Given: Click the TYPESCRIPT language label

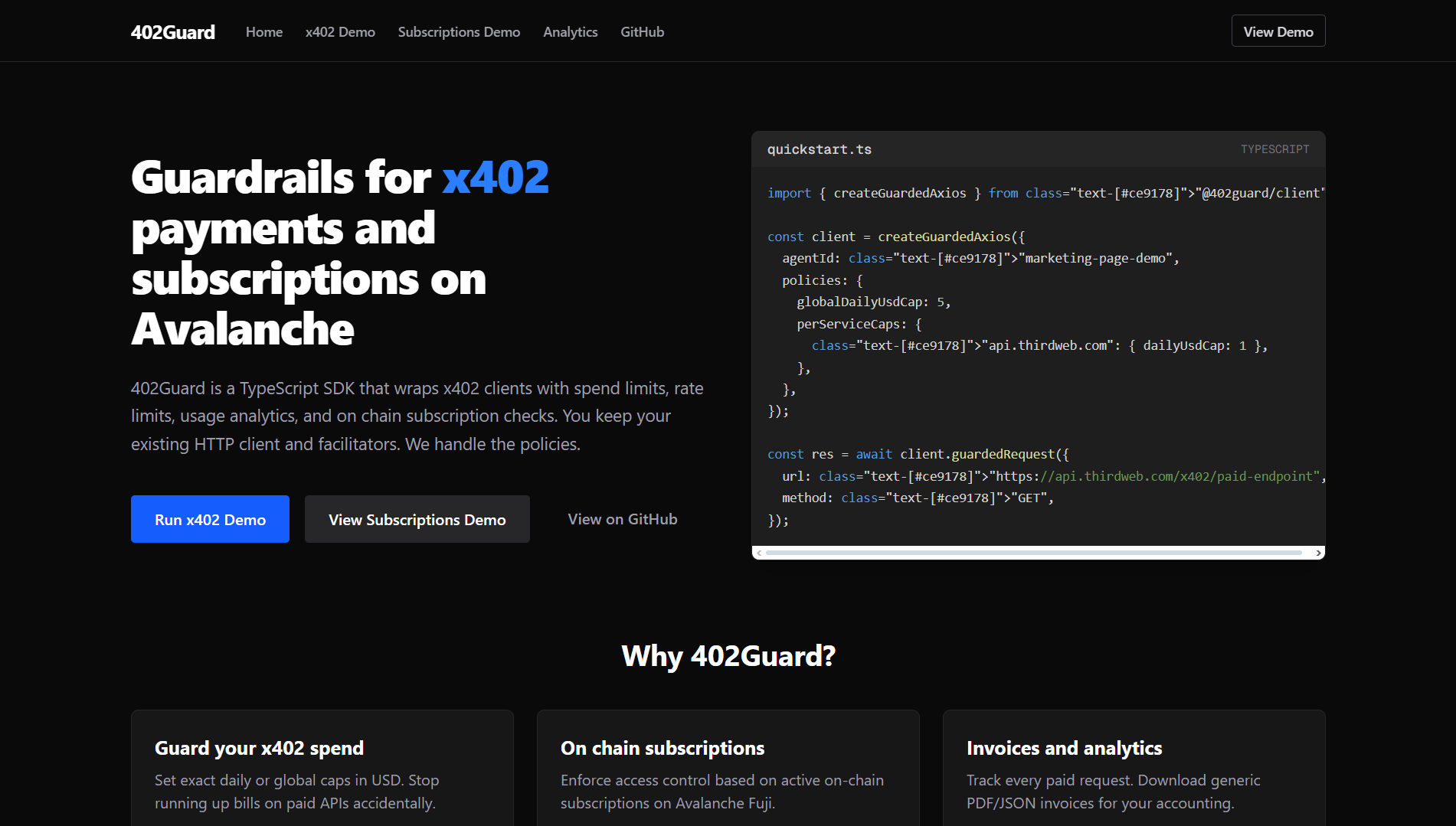Looking at the screenshot, I should (x=1274, y=149).
